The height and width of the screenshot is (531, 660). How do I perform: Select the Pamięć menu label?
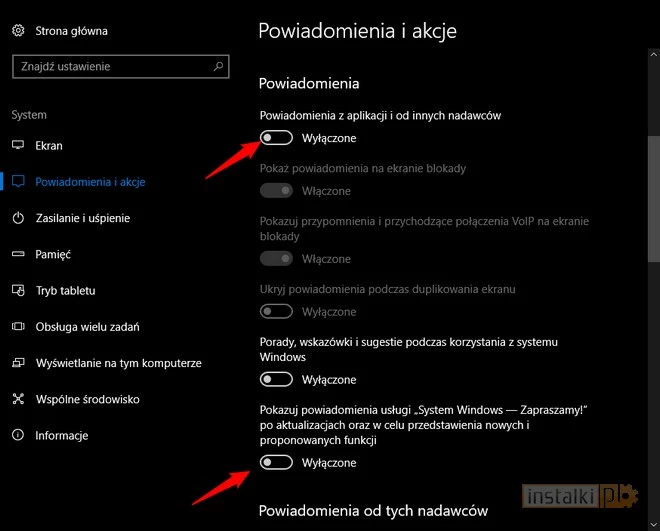(x=53, y=254)
